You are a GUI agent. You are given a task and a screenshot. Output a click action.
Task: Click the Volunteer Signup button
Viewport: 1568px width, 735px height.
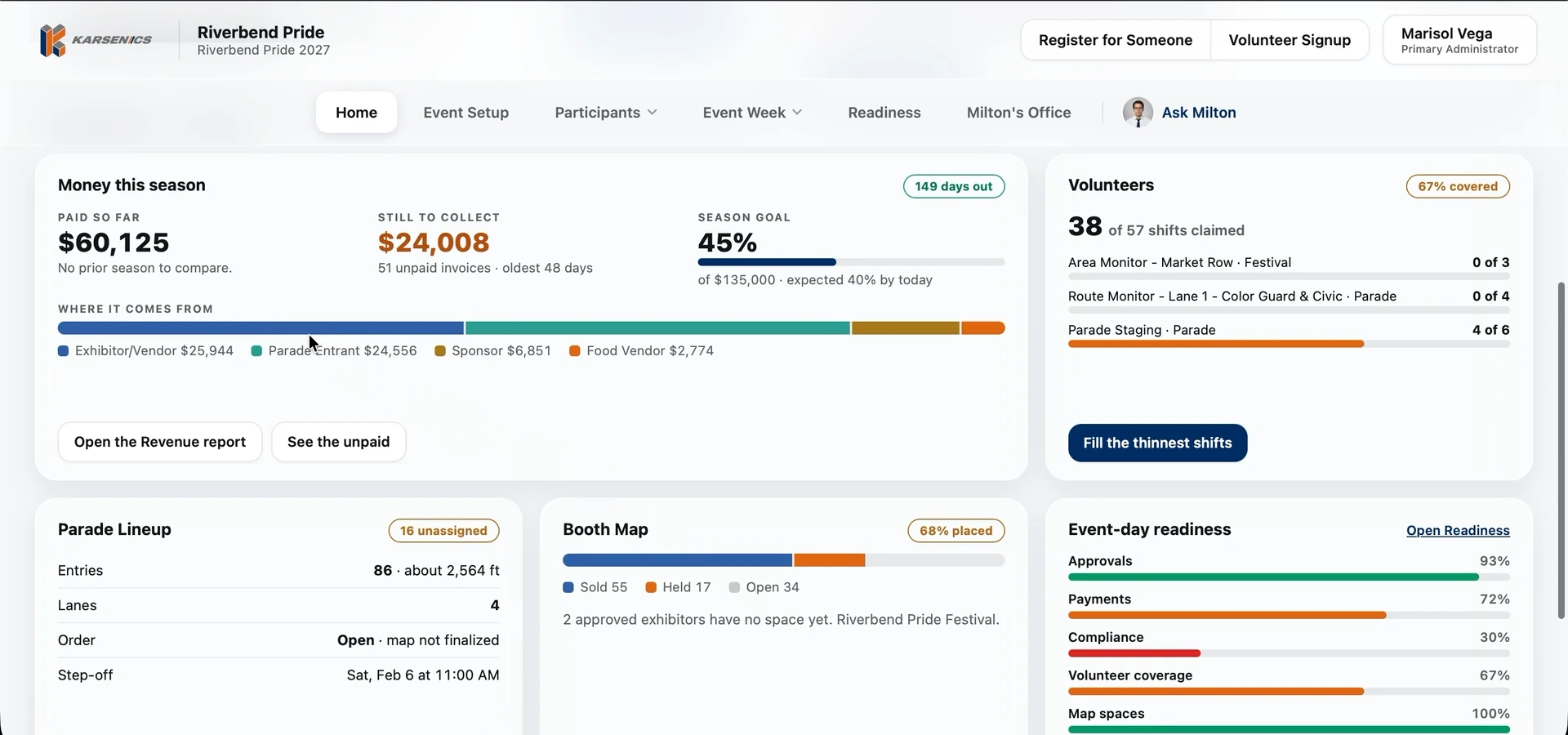point(1290,40)
